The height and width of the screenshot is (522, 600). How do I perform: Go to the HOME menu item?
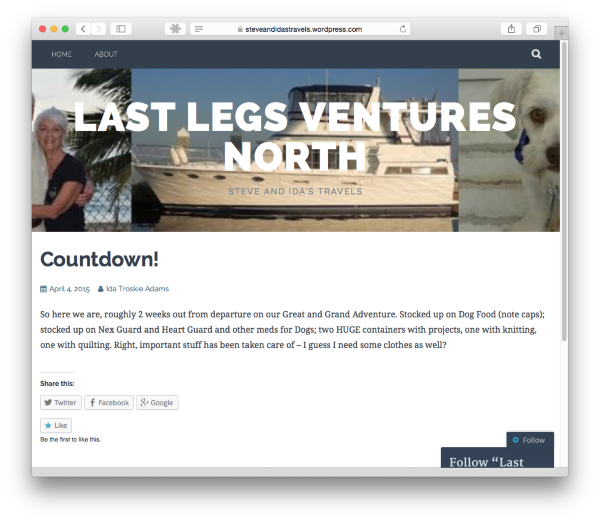[62, 54]
